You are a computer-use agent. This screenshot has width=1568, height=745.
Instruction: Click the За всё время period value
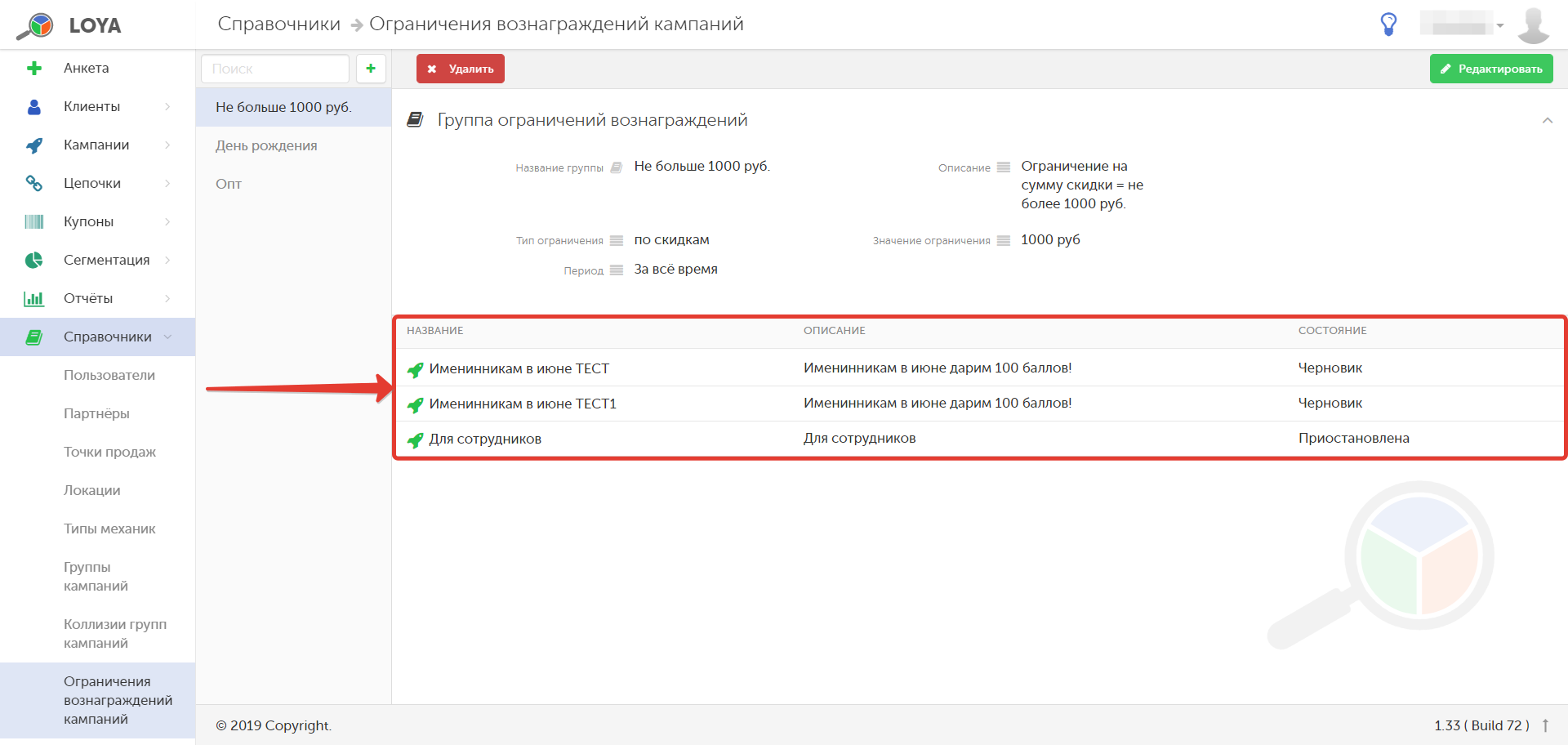pos(676,269)
